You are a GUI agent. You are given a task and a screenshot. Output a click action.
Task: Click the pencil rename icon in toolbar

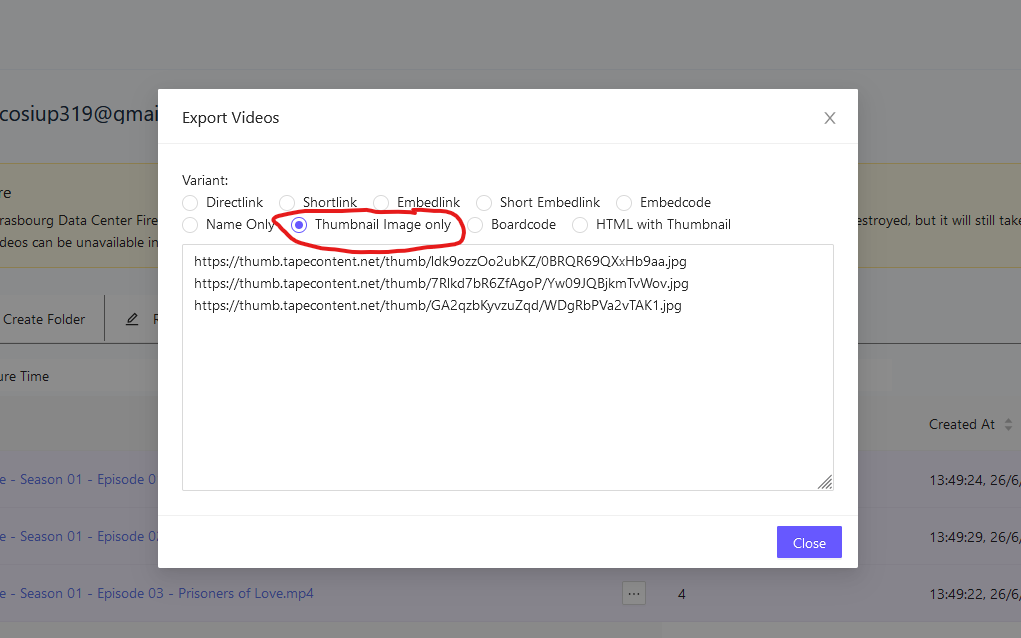pyautogui.click(x=132, y=320)
